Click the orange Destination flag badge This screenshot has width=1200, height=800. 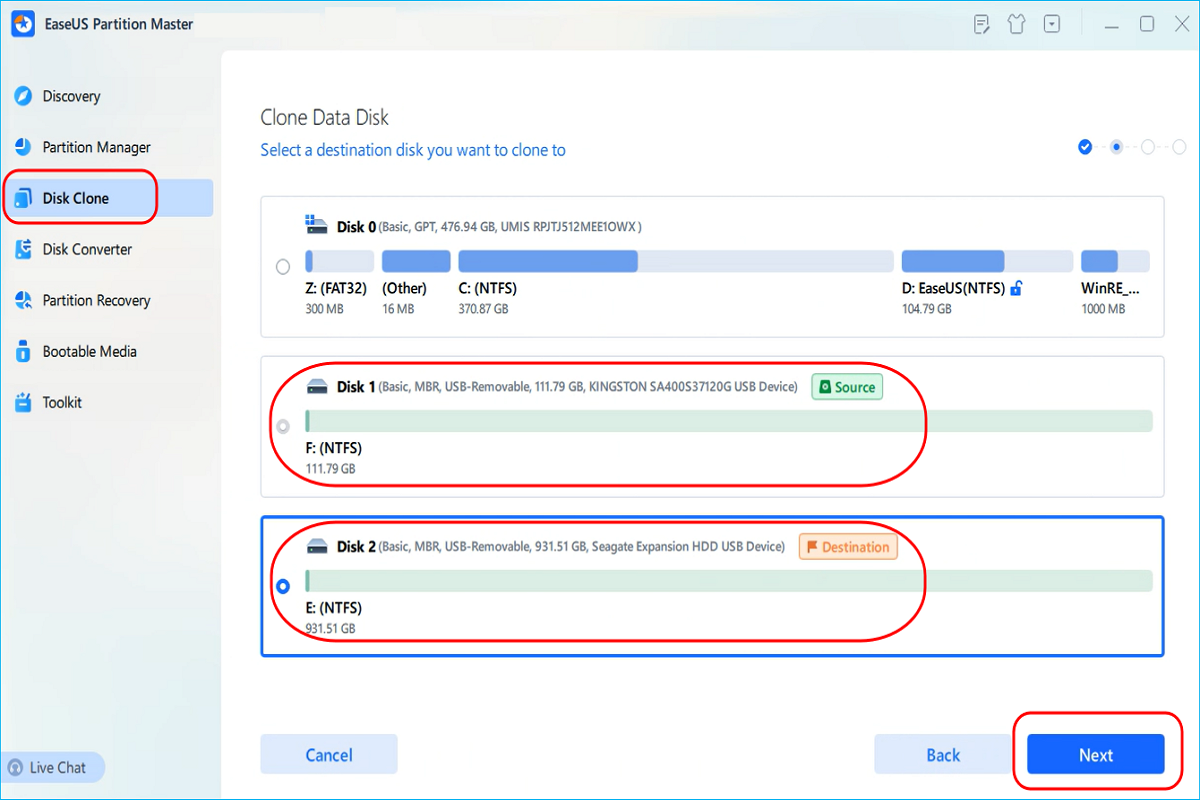tap(848, 547)
